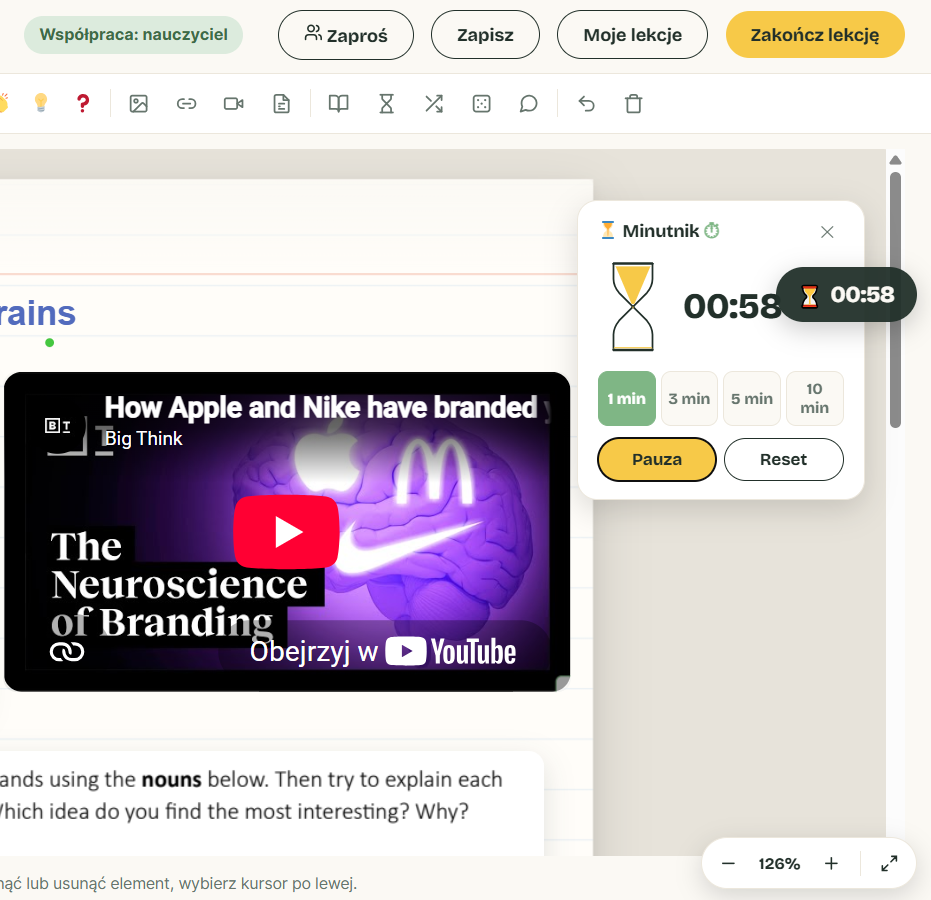Click the shuffle arrows icon
The image size is (931, 900).
434,104
